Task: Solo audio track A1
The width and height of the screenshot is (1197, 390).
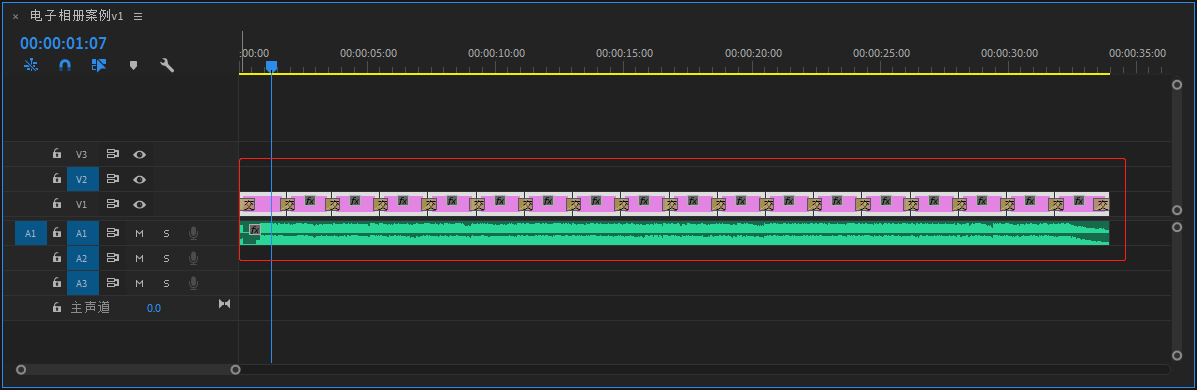Action: coord(166,234)
